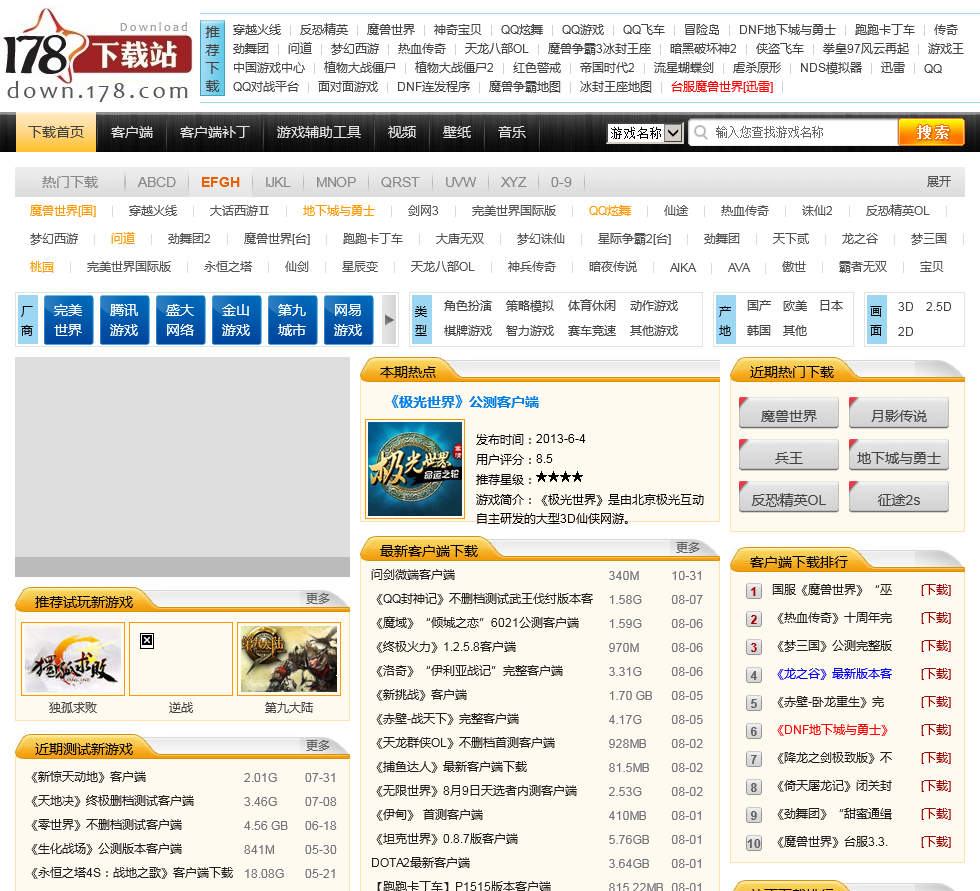Click the magnifier icon in search box
Screen dimensions: 980x891
(701, 132)
